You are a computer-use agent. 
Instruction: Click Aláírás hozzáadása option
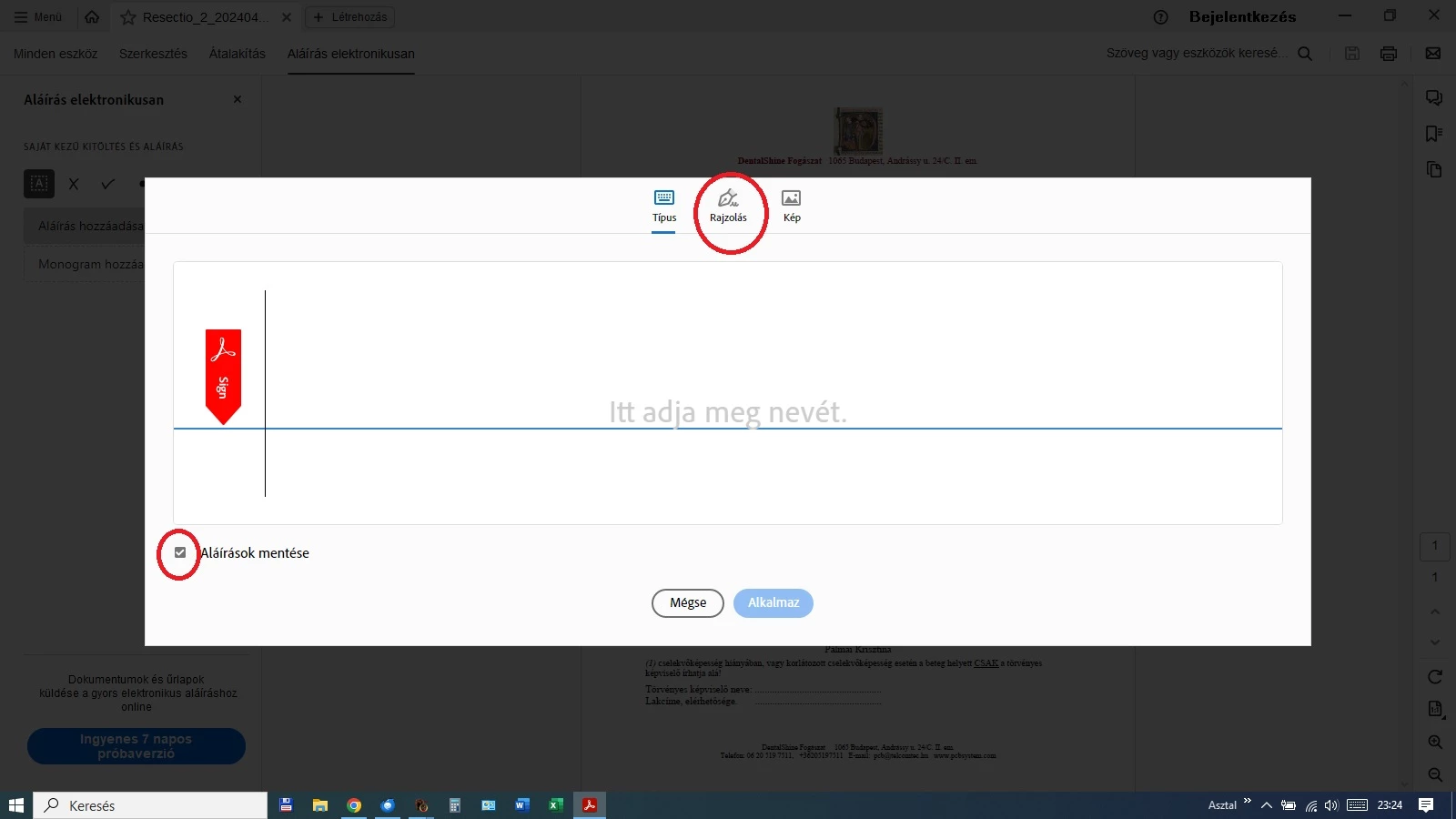pyautogui.click(x=85, y=226)
